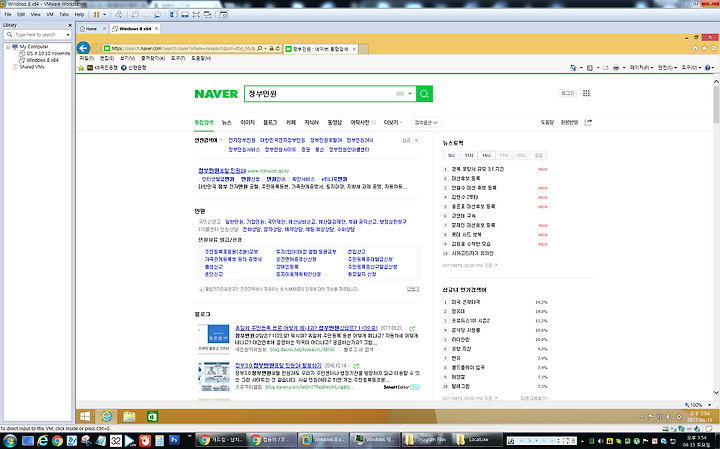
Task: Close the related searches box with X
Action: tap(416, 140)
